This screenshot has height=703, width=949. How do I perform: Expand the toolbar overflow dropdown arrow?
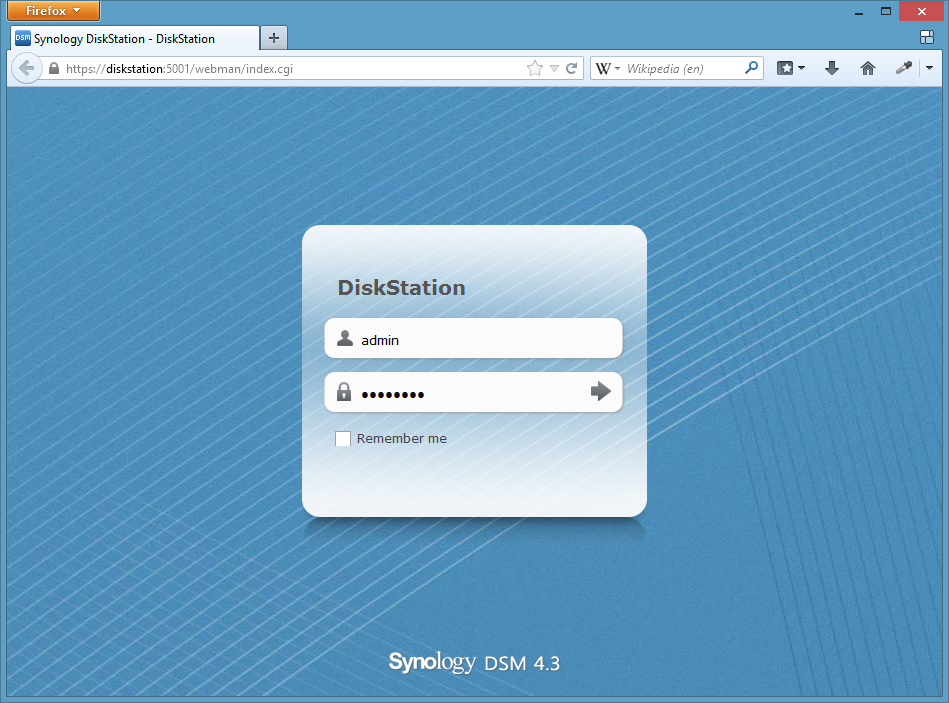click(930, 68)
